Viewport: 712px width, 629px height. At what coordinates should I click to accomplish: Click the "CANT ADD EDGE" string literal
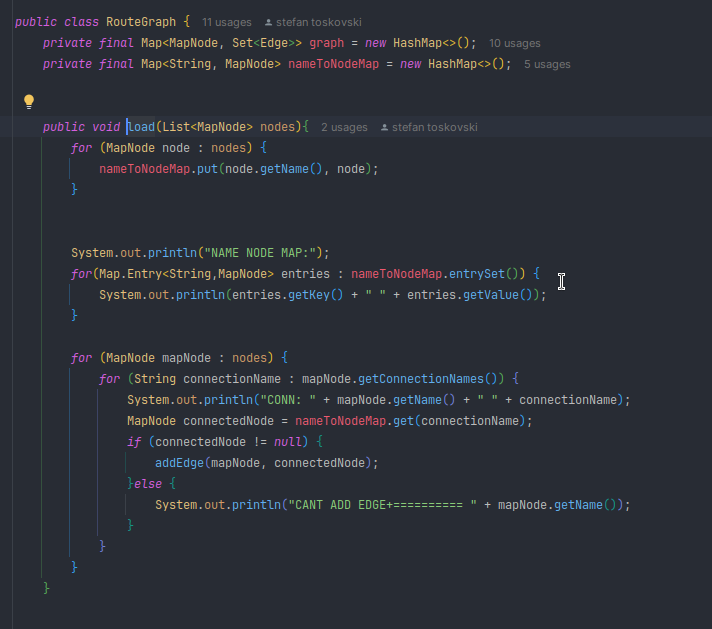pyautogui.click(x=381, y=505)
